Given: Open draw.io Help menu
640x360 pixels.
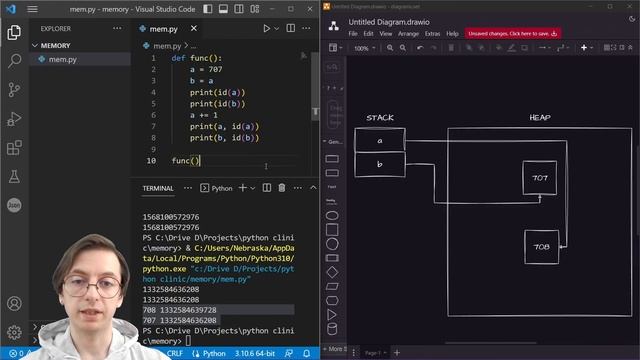Looking at the screenshot, I should [452, 34].
